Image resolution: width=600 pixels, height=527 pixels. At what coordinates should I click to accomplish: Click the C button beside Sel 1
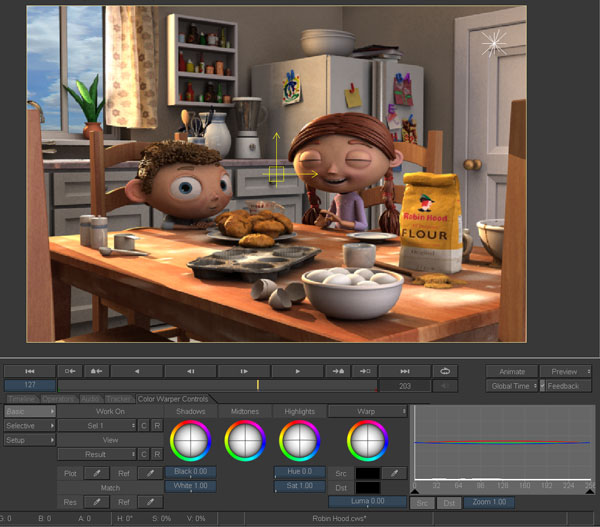[x=143, y=426]
